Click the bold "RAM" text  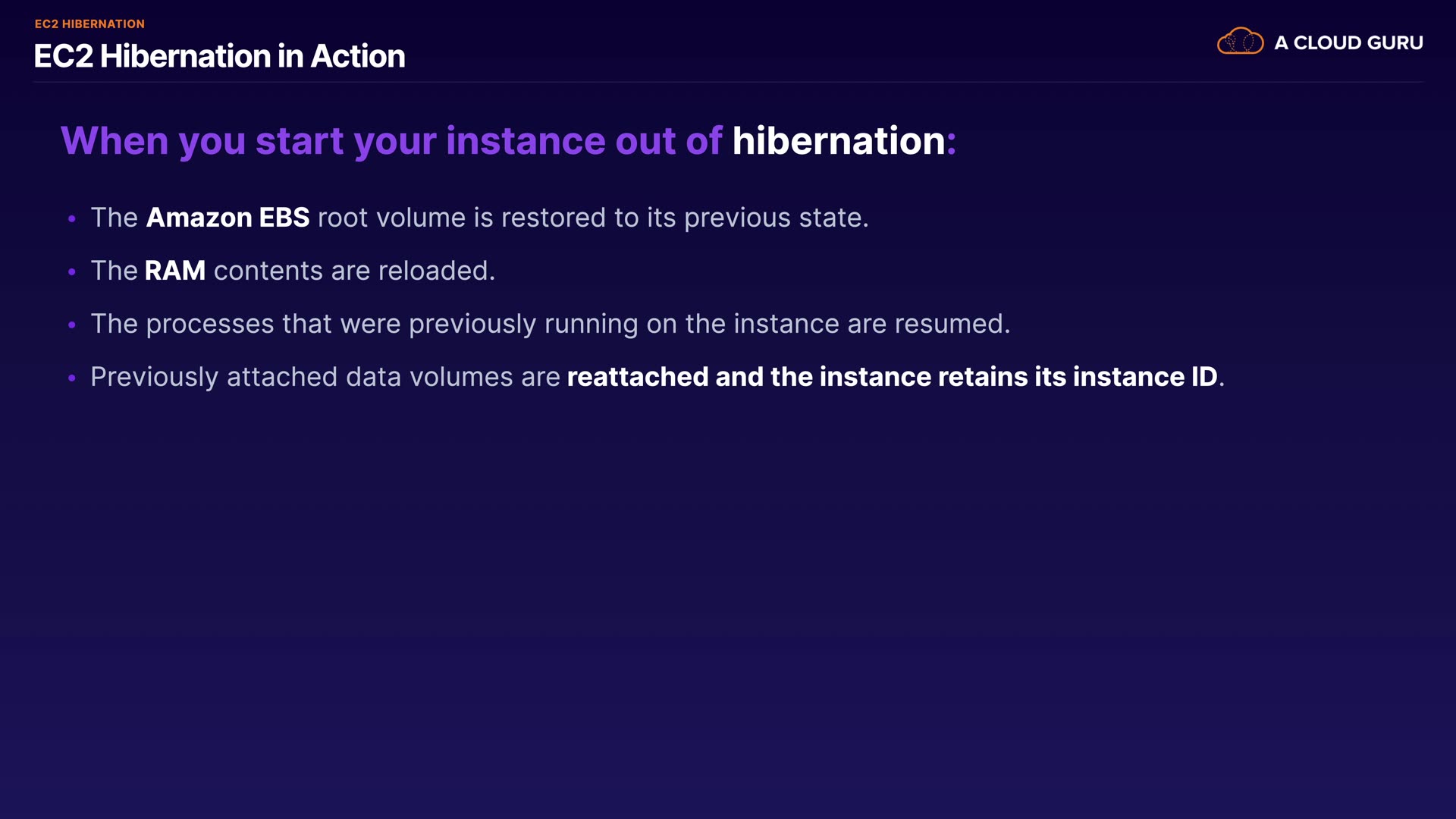point(174,271)
